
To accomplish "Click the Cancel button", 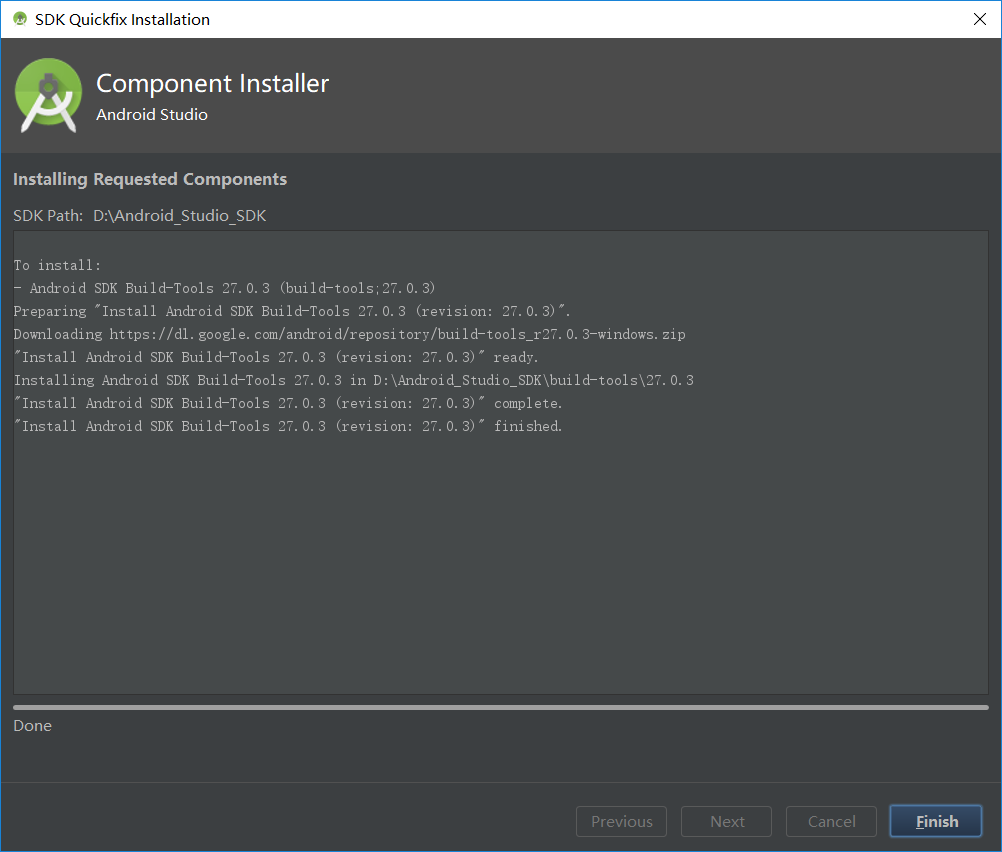I will click(831, 821).
